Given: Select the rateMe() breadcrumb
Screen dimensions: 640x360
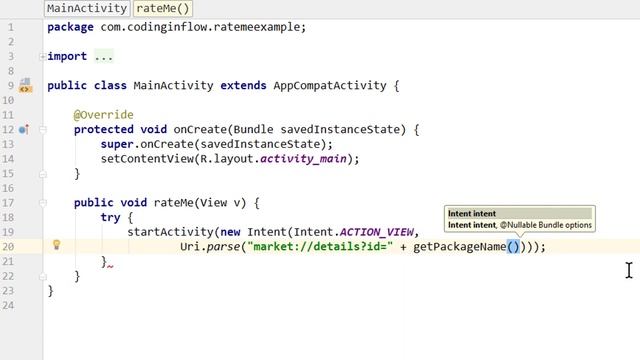Looking at the screenshot, I should (163, 8).
